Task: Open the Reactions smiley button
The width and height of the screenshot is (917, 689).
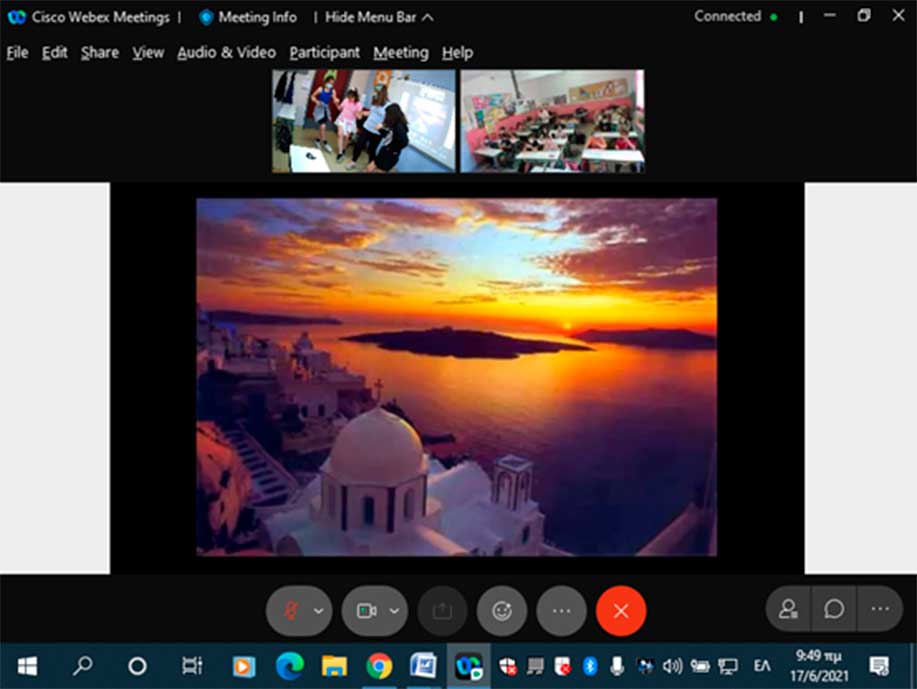Action: (x=502, y=611)
